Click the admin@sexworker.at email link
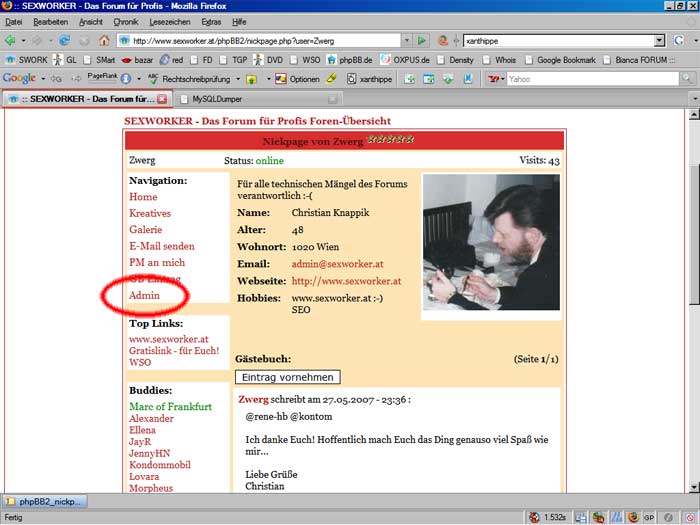The height and width of the screenshot is (525, 700). [338, 264]
